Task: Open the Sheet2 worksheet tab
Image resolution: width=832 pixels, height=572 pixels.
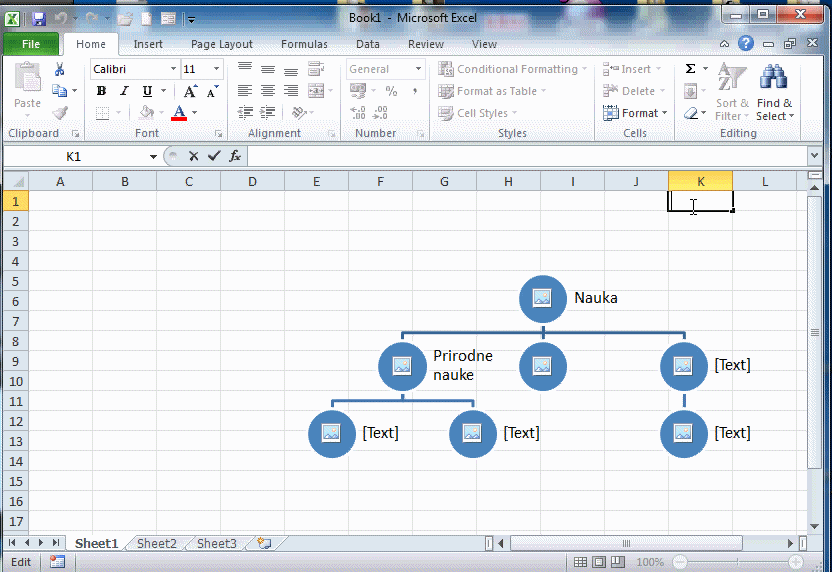Action: coord(156,543)
